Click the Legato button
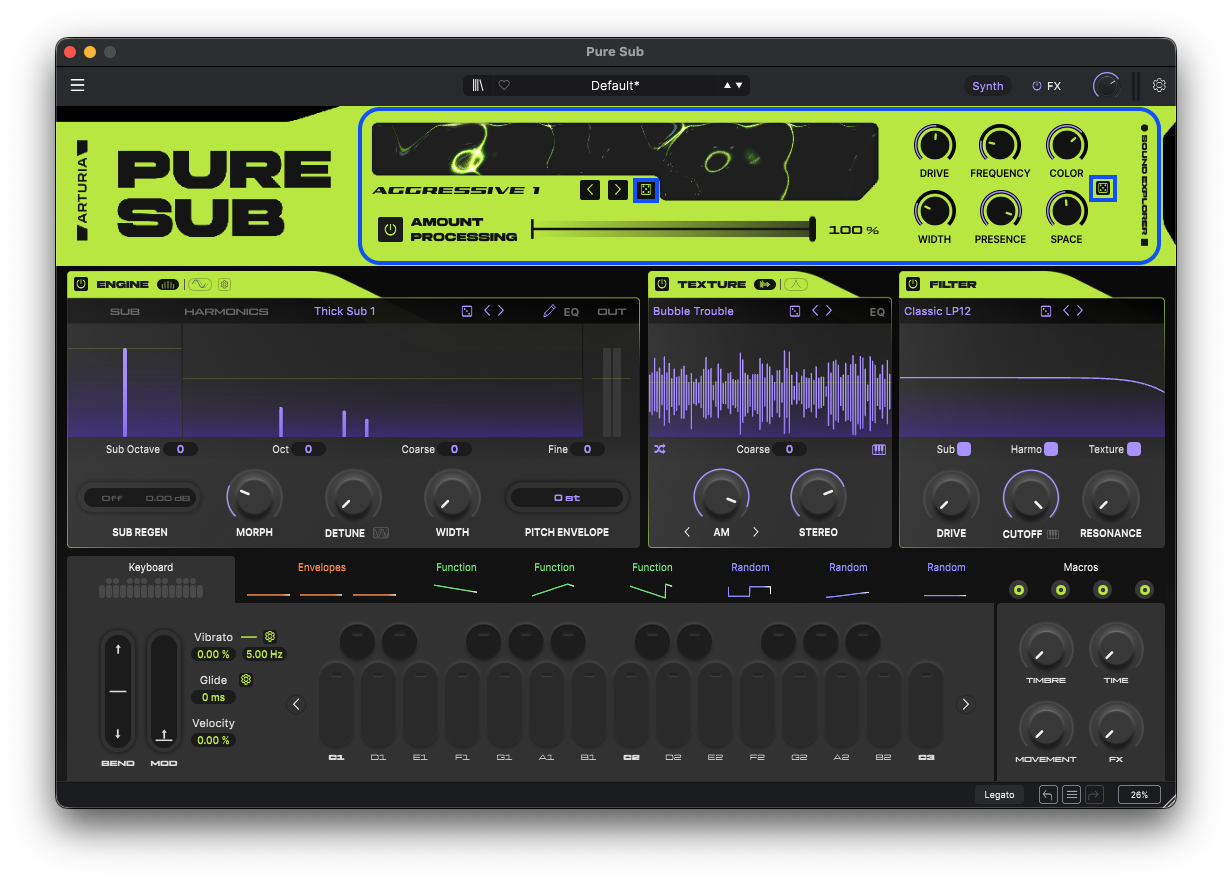The height and width of the screenshot is (882, 1232). 999,795
